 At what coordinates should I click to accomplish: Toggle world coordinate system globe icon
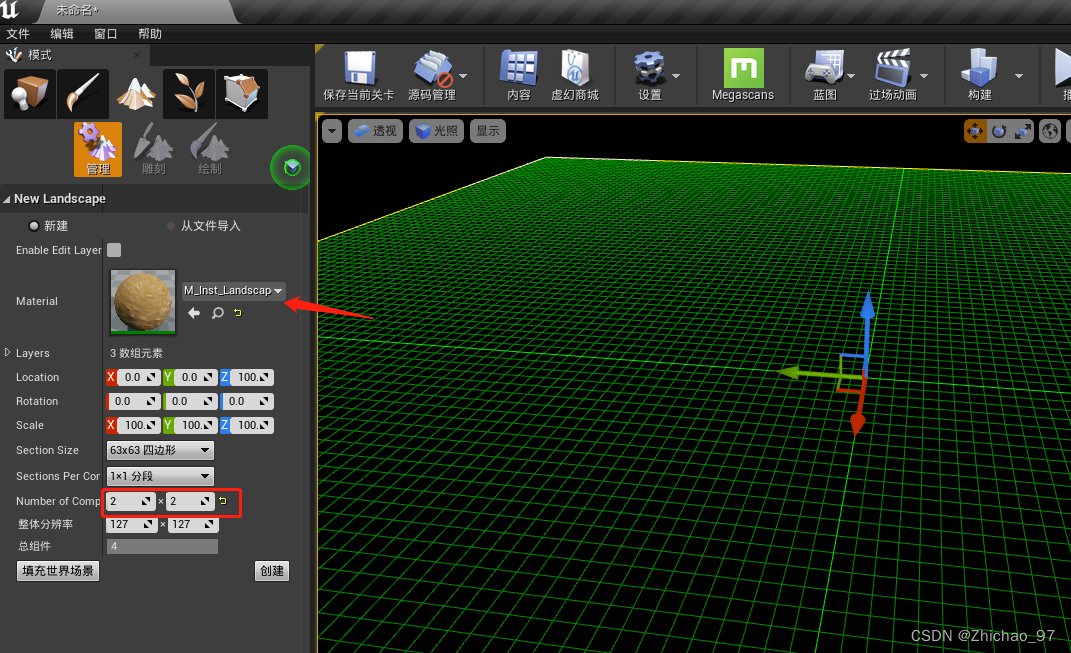pyautogui.click(x=1050, y=131)
